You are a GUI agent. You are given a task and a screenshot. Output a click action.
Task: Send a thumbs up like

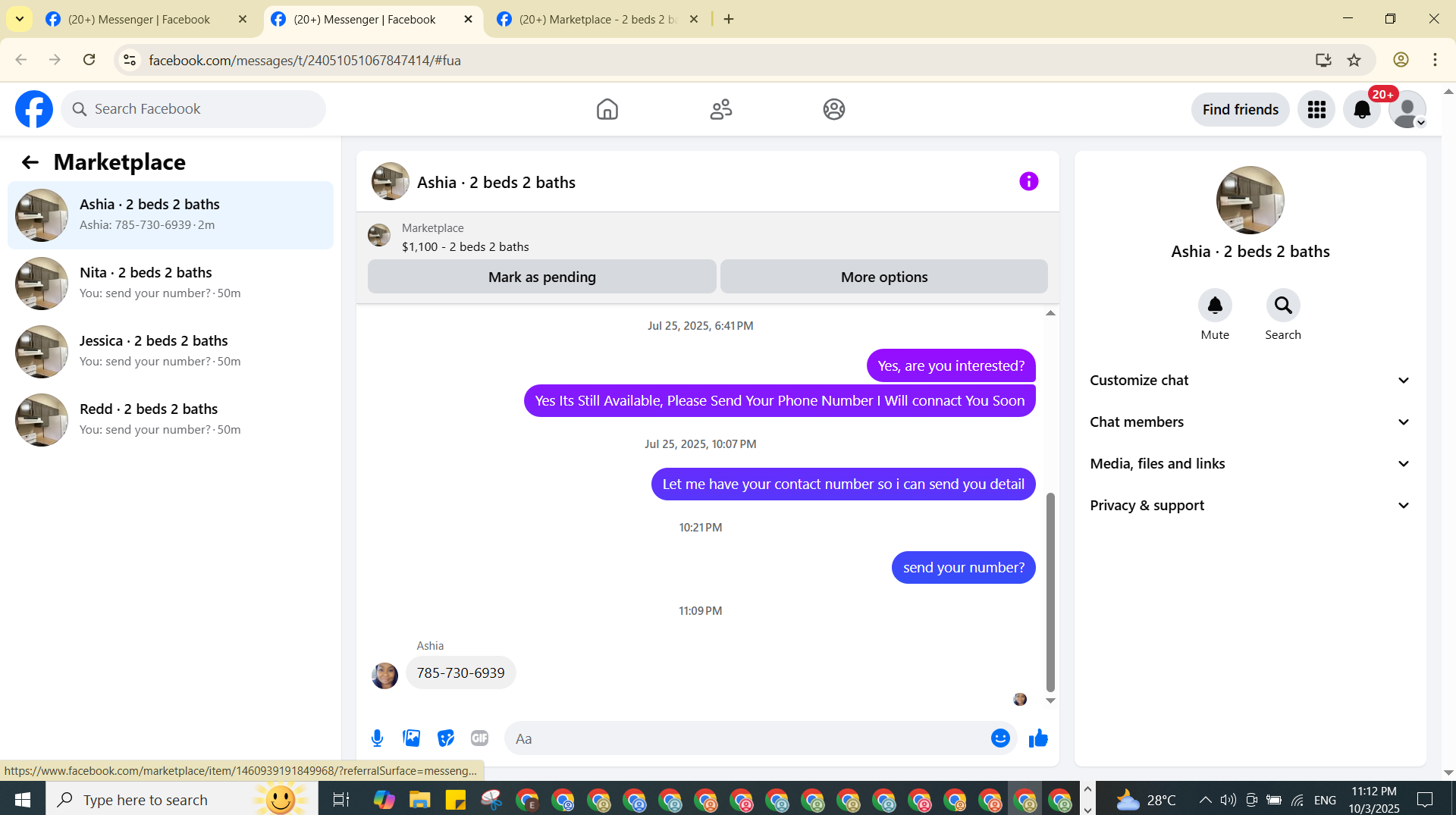tap(1038, 738)
